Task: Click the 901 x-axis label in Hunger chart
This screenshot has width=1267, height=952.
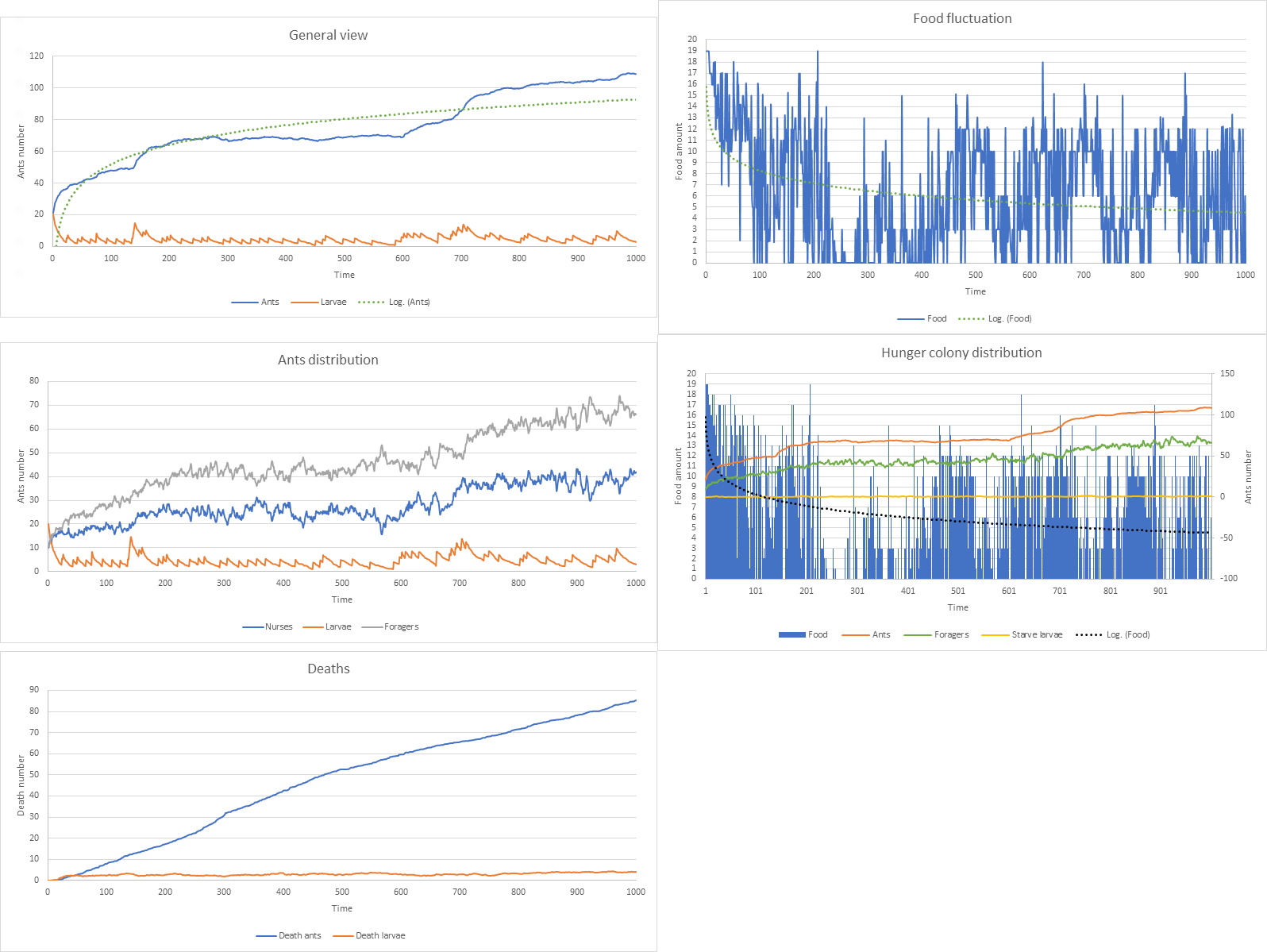Action: coord(1161,591)
